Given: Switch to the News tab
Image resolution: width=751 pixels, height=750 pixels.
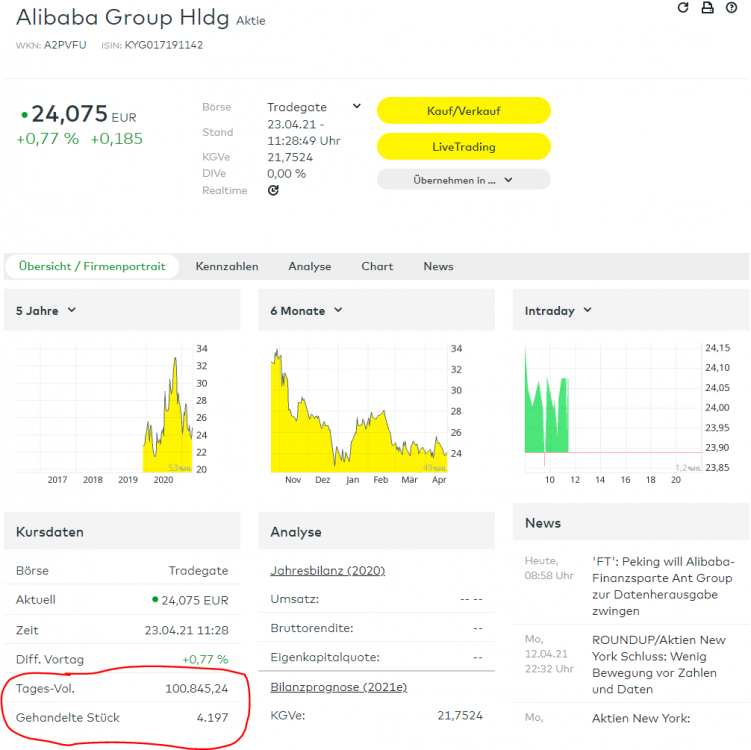Looking at the screenshot, I should (x=438, y=266).
